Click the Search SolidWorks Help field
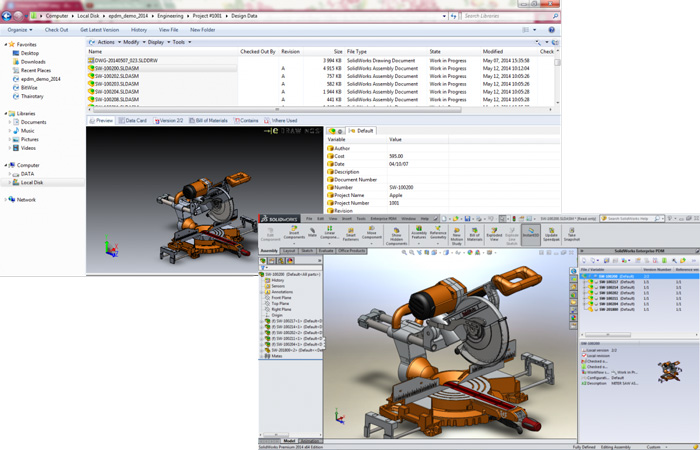Screen dimensions: 700x450 pyautogui.click(x=631, y=219)
